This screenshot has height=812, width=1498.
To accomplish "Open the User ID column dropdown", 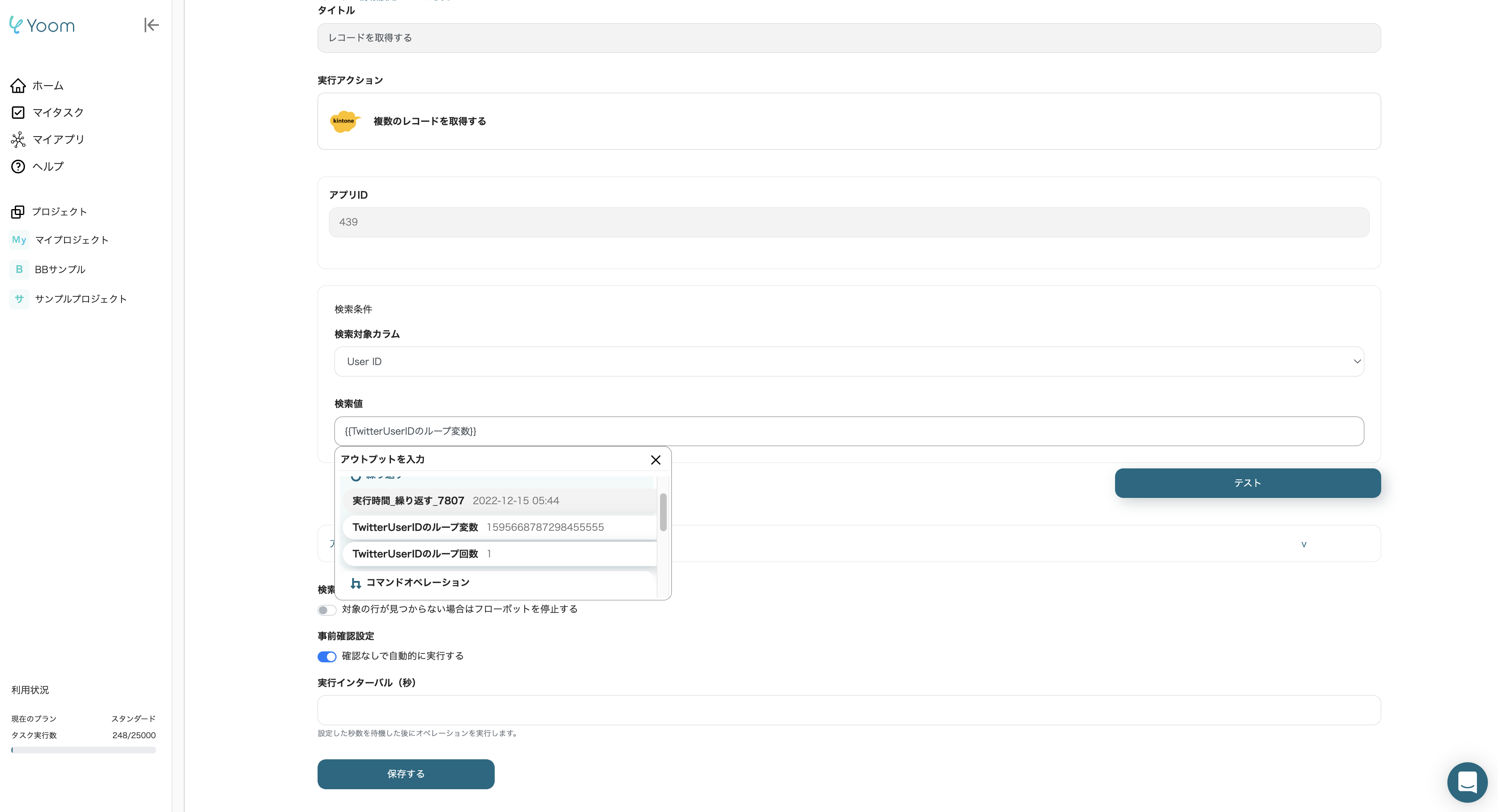I will coord(849,362).
